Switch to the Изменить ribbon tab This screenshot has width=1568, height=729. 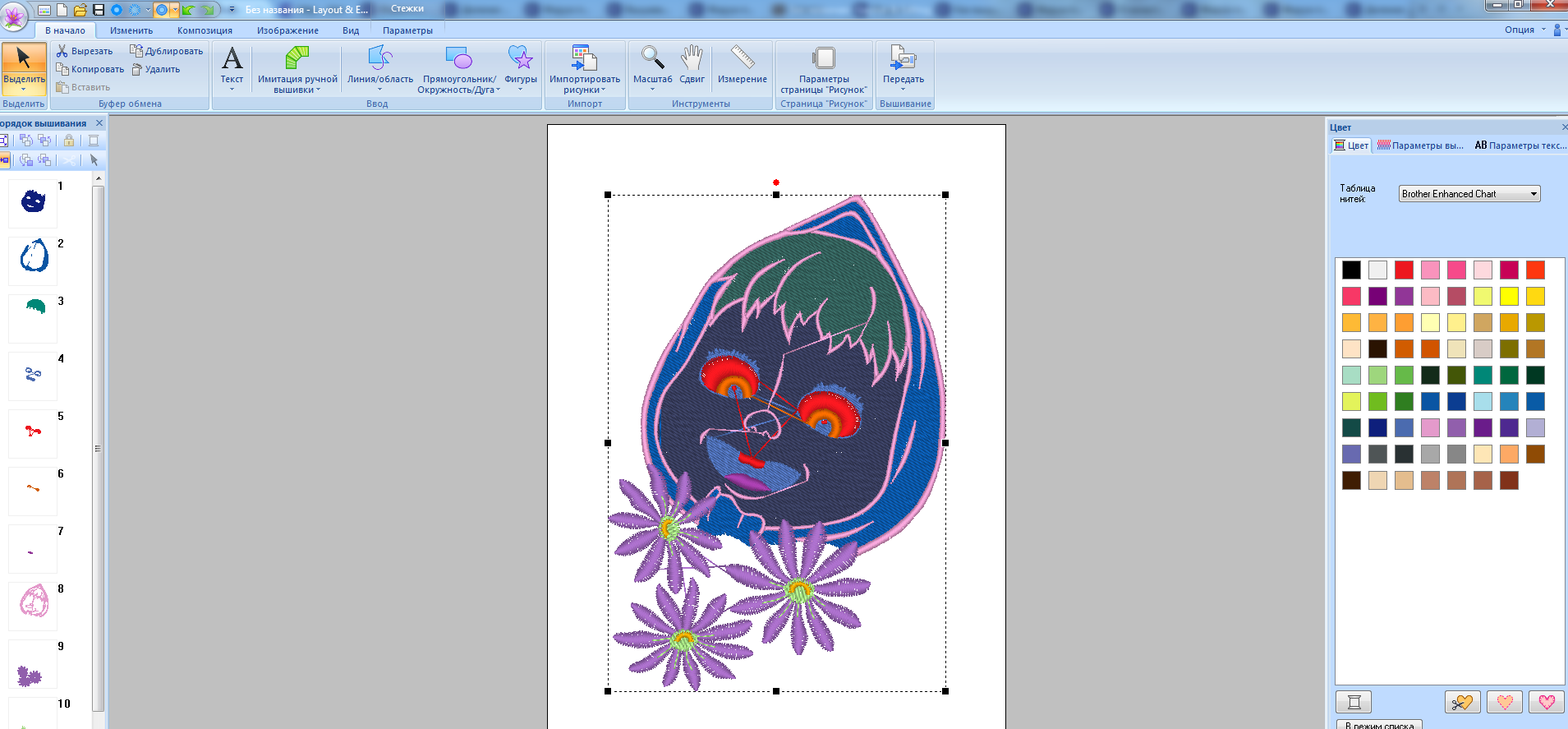point(131,30)
